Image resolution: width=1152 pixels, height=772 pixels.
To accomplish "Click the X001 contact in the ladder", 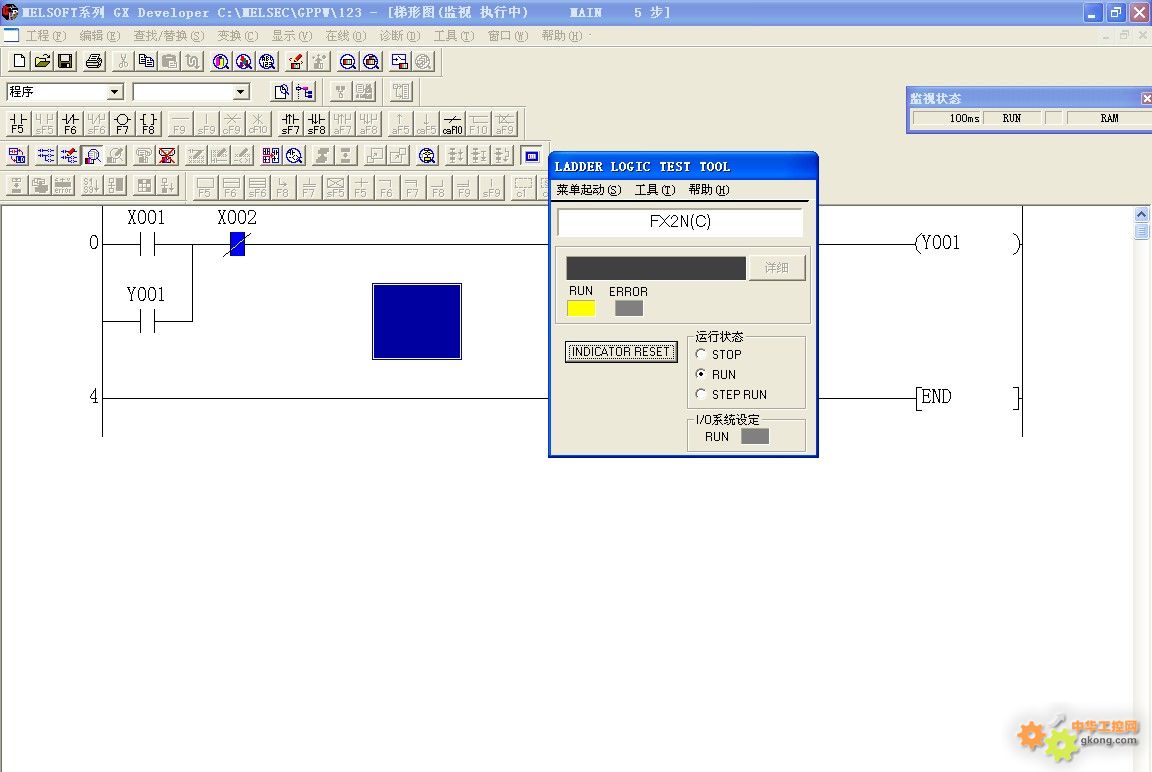I will [147, 244].
